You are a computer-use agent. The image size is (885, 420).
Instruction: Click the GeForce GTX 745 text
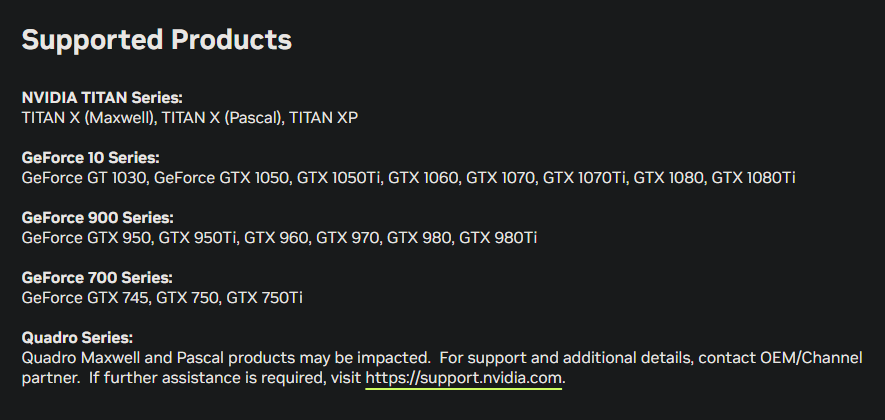(x=86, y=298)
